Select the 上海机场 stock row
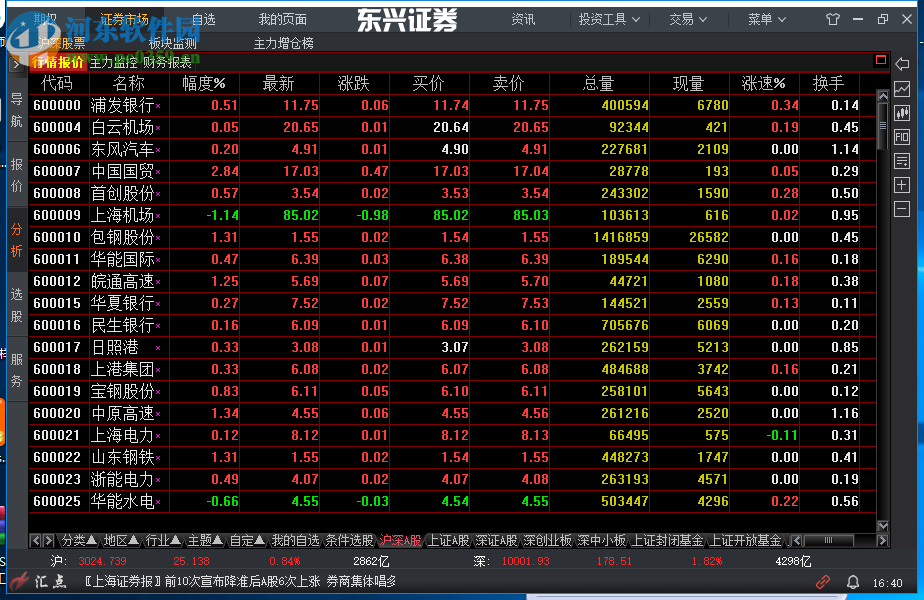 pyautogui.click(x=452, y=215)
